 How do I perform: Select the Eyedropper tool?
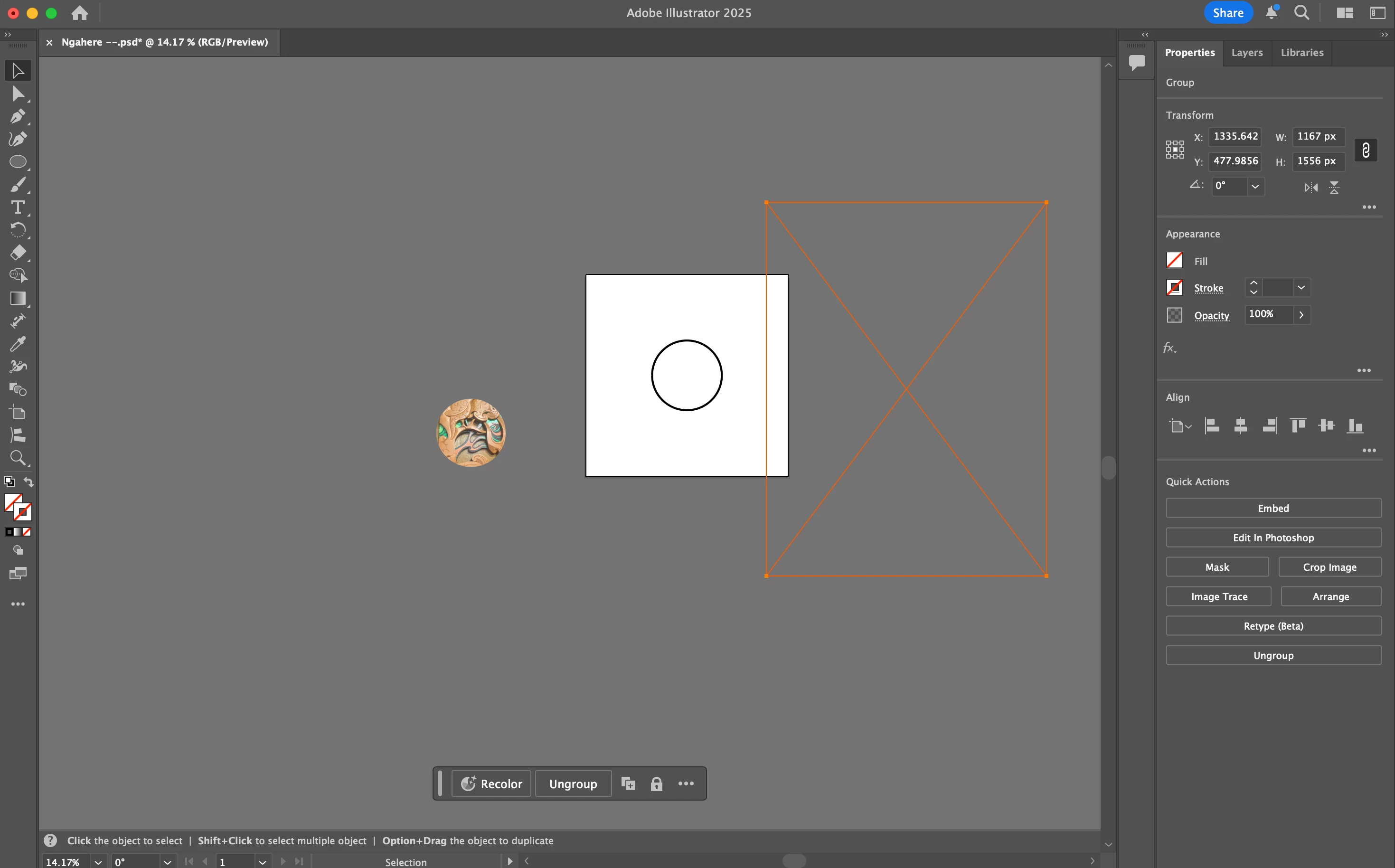coord(17,344)
